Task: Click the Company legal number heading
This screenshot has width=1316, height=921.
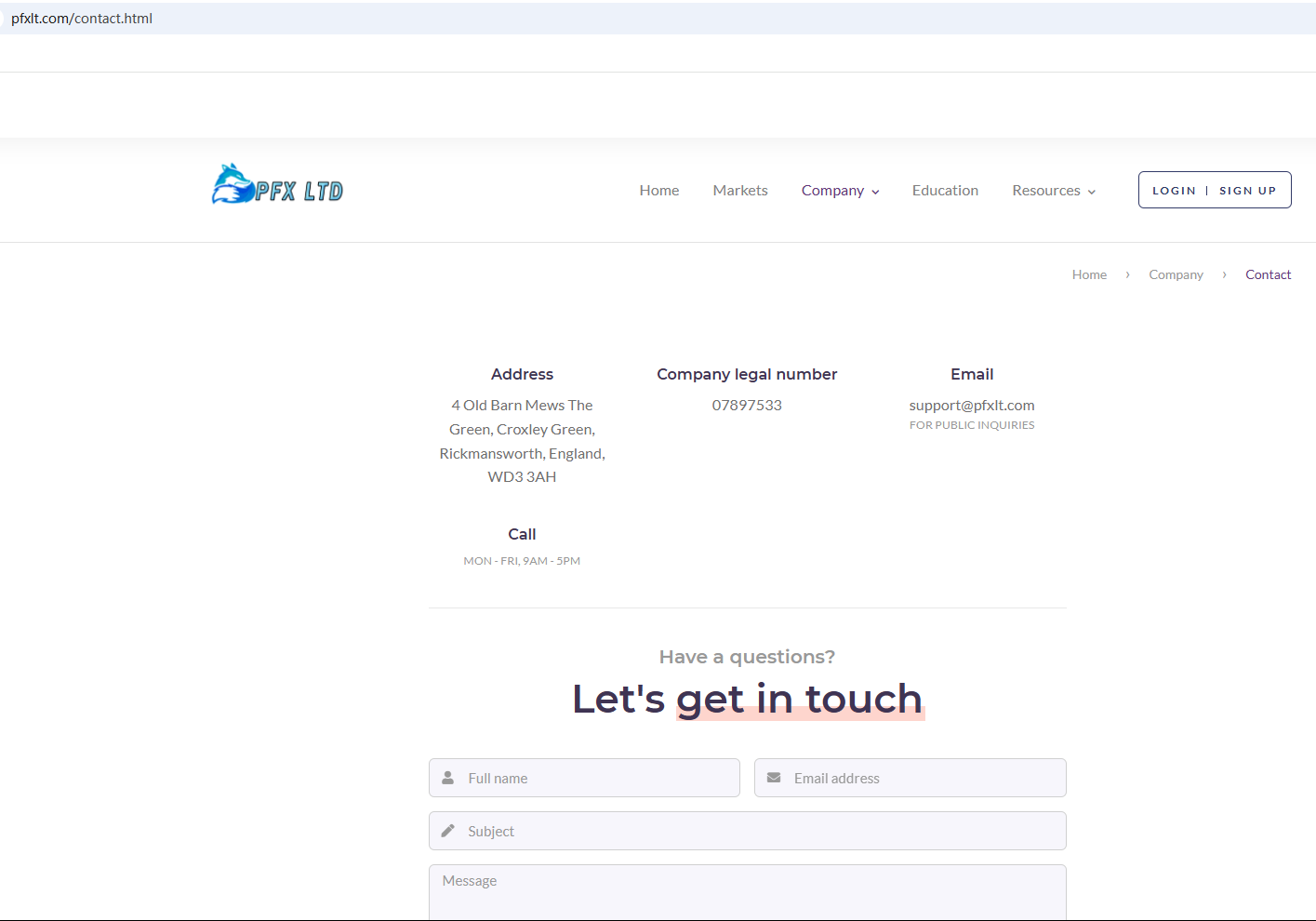Action: click(747, 374)
